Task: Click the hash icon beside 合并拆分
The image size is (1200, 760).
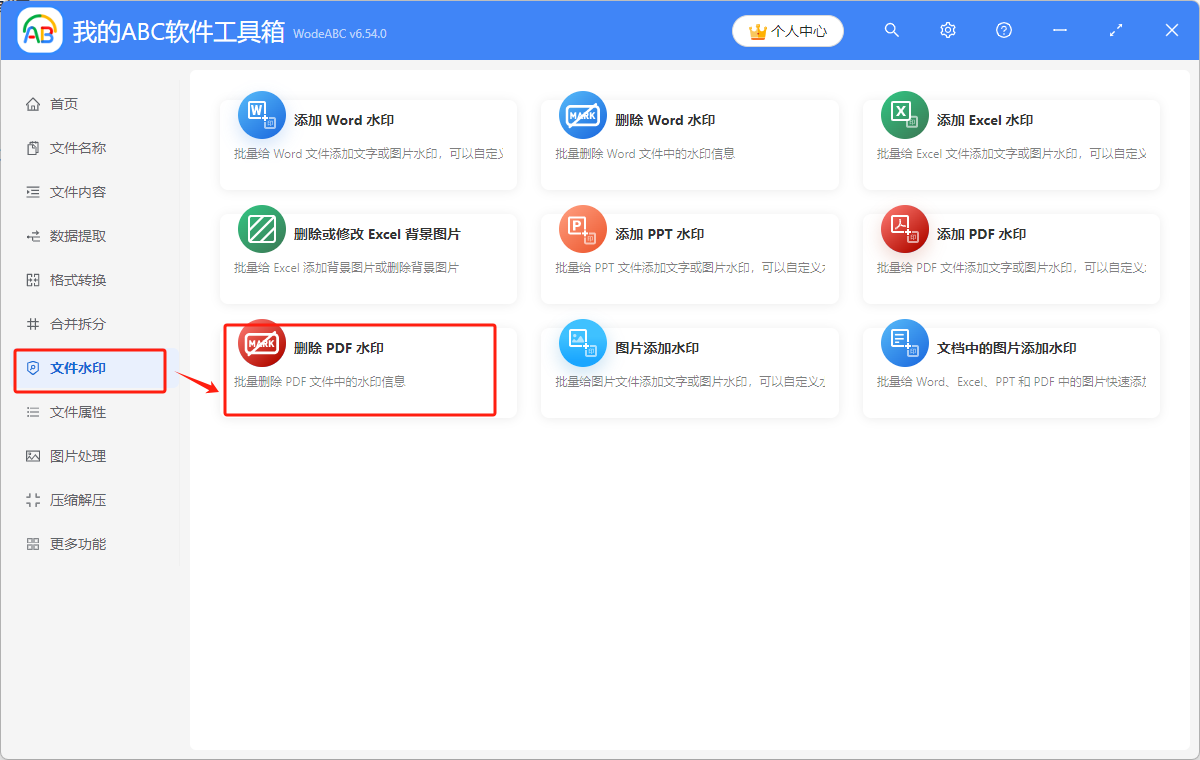Action: tap(33, 324)
